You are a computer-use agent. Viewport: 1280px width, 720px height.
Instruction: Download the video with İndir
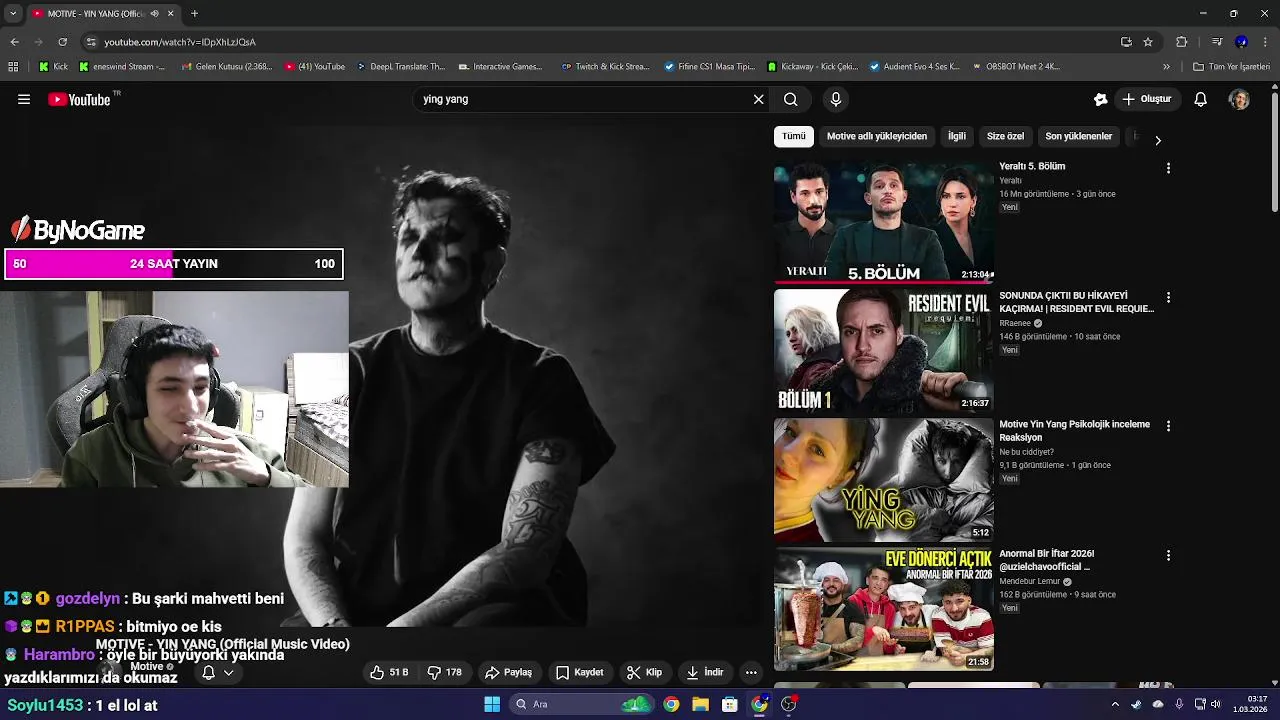(x=704, y=672)
